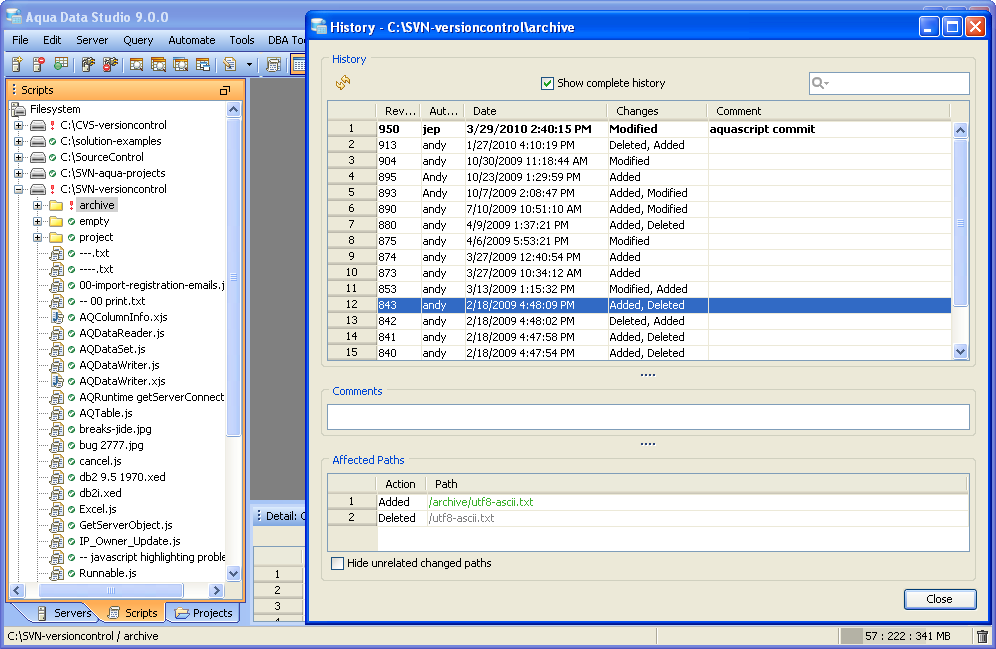Expand C:\CVS-versioncontrol tree node
Image resolution: width=996 pixels, height=649 pixels.
click(x=18, y=125)
